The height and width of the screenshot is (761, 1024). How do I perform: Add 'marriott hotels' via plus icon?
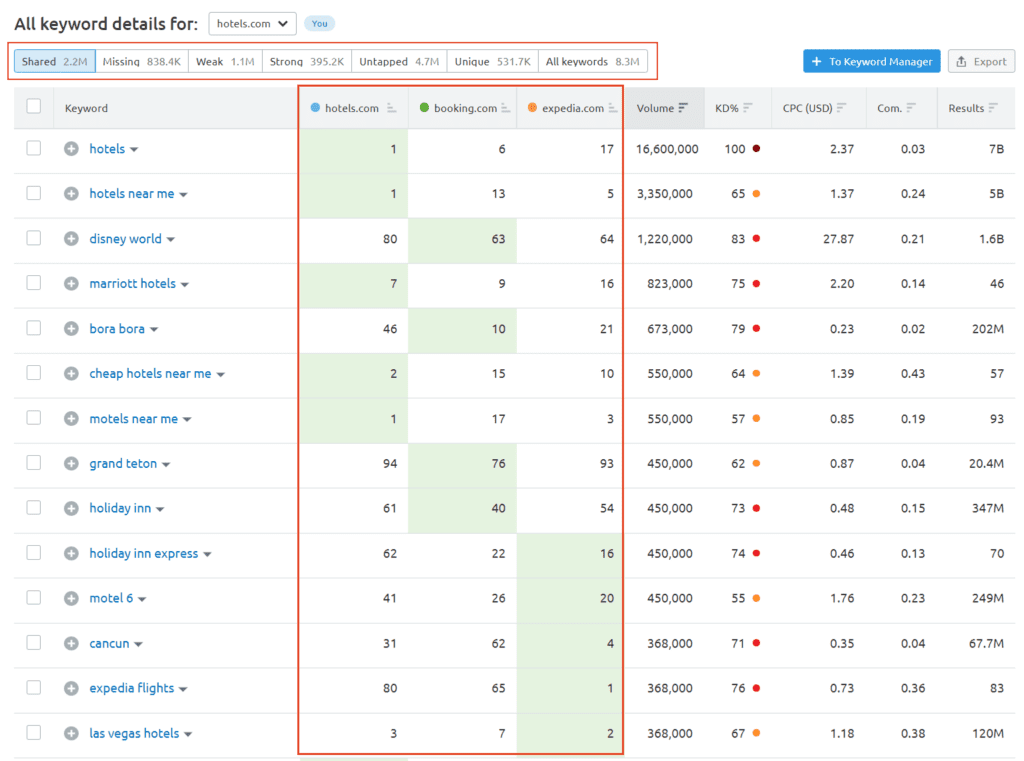click(x=71, y=283)
